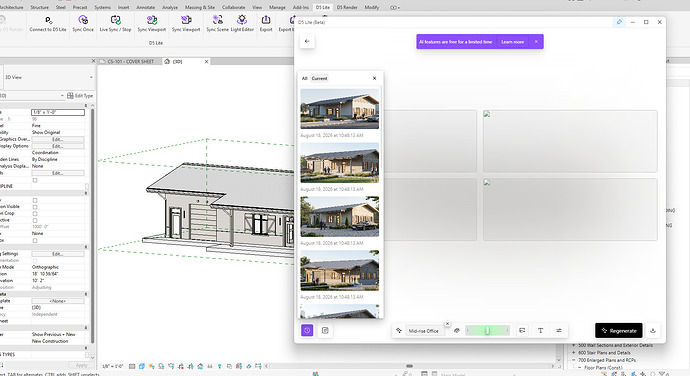The height and width of the screenshot is (376, 690).
Task: Click the green strength slider handle
Action: click(487, 331)
